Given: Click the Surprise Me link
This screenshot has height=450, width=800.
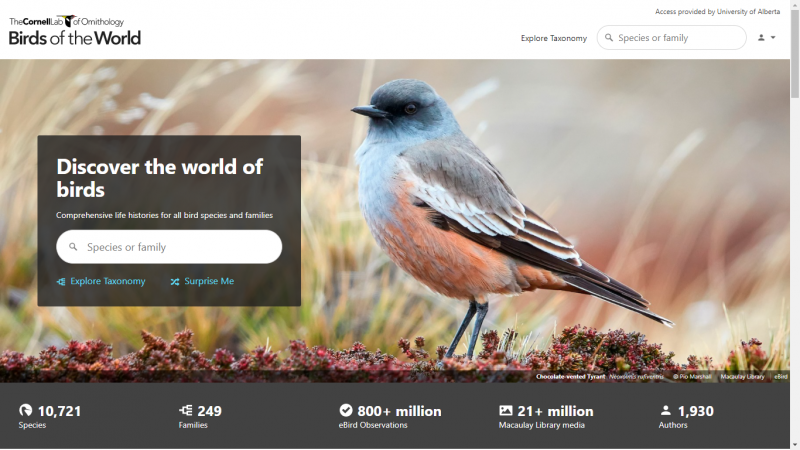Looking at the screenshot, I should point(209,281).
